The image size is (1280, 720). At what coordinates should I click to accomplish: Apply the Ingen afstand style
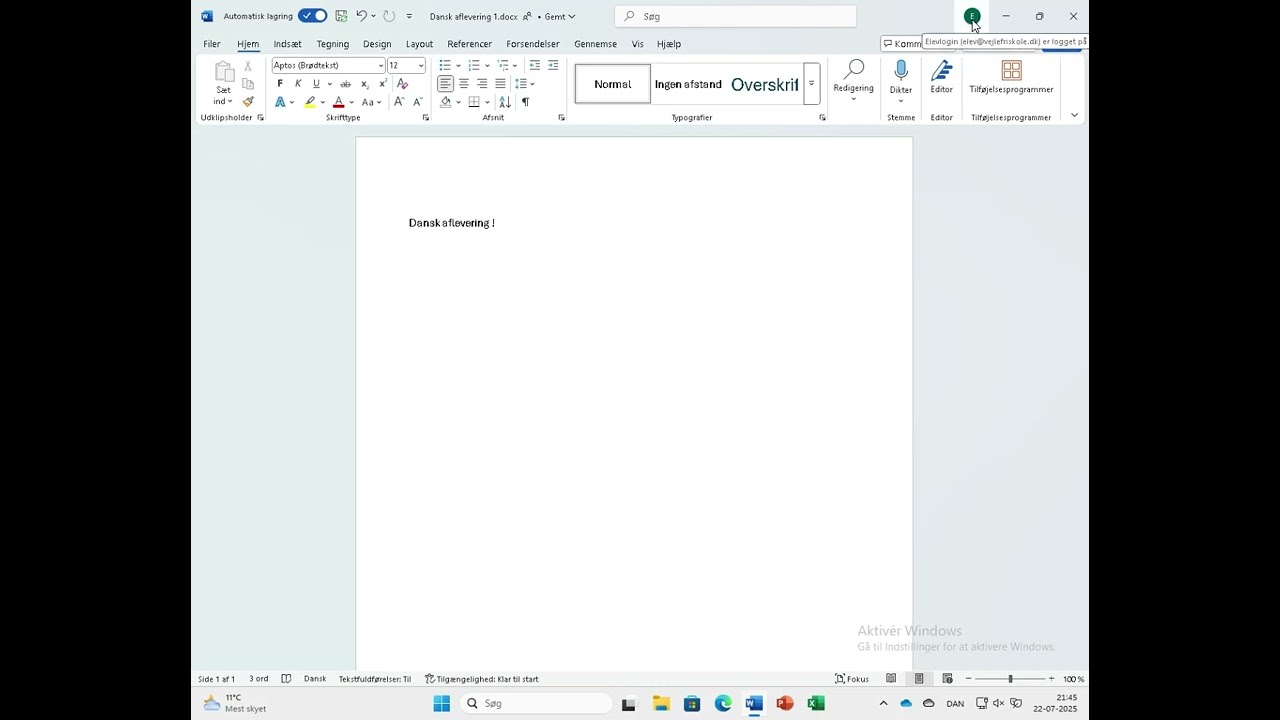(688, 84)
